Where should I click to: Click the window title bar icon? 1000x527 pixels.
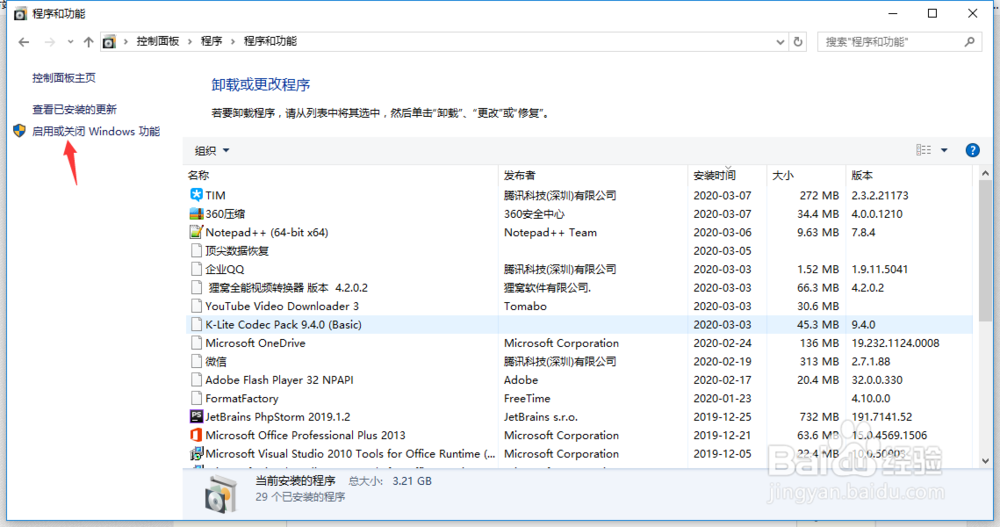tap(20, 13)
